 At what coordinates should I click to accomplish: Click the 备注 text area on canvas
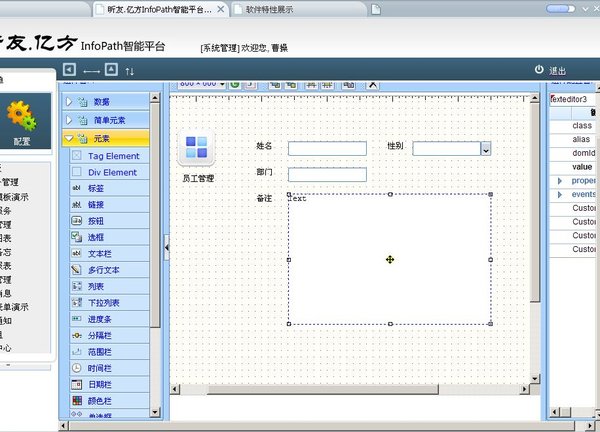pos(390,259)
